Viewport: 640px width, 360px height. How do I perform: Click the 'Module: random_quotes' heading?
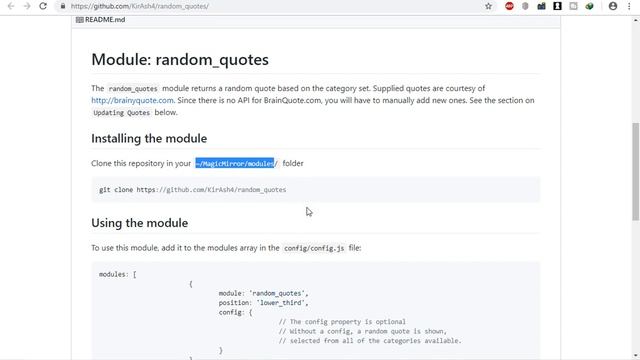(x=180, y=60)
